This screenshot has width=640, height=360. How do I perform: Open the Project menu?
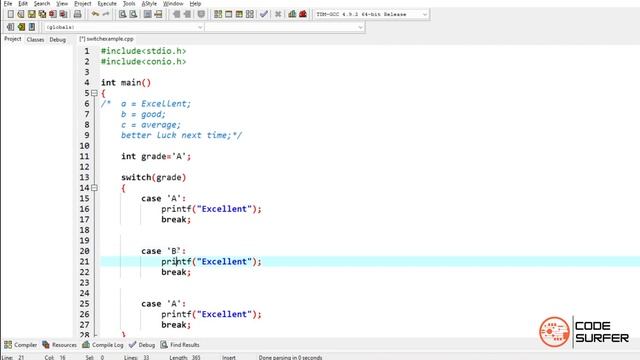pyautogui.click(x=83, y=4)
